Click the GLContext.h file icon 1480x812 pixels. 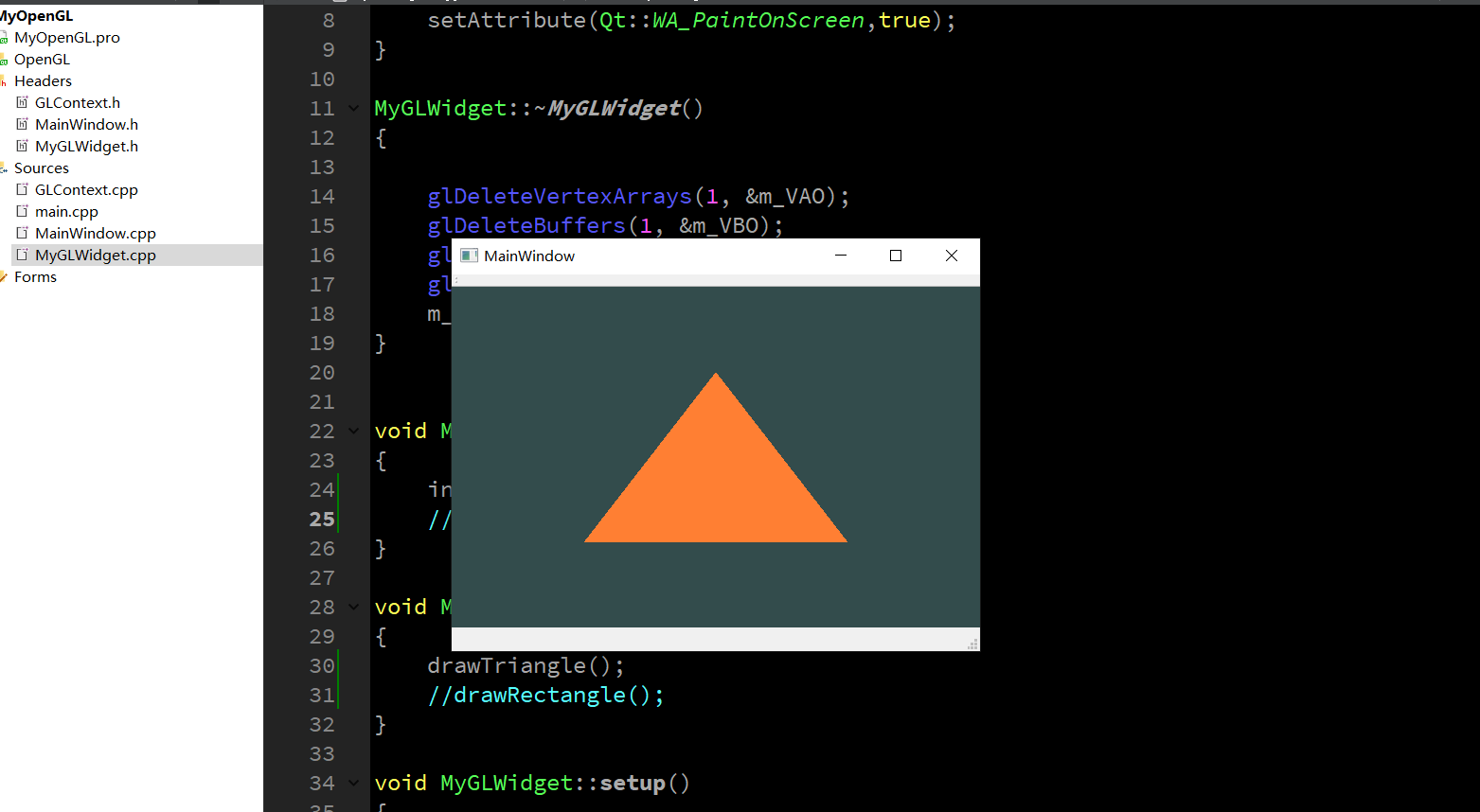[22, 102]
